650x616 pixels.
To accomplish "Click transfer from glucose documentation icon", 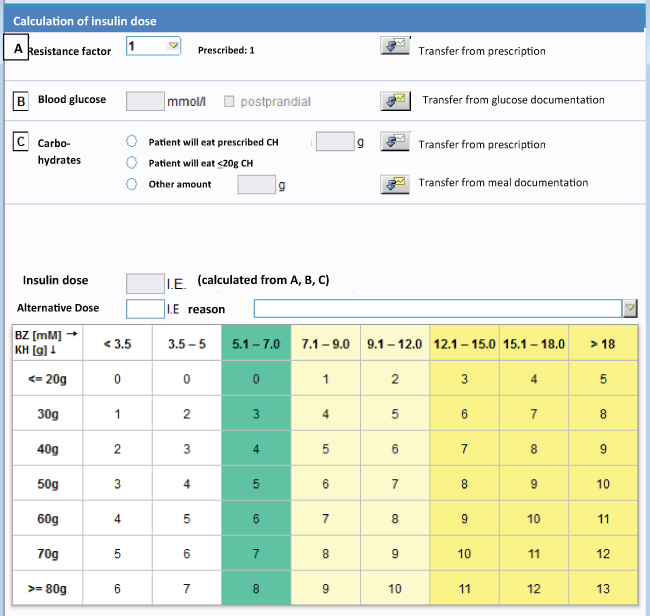I will point(395,100).
